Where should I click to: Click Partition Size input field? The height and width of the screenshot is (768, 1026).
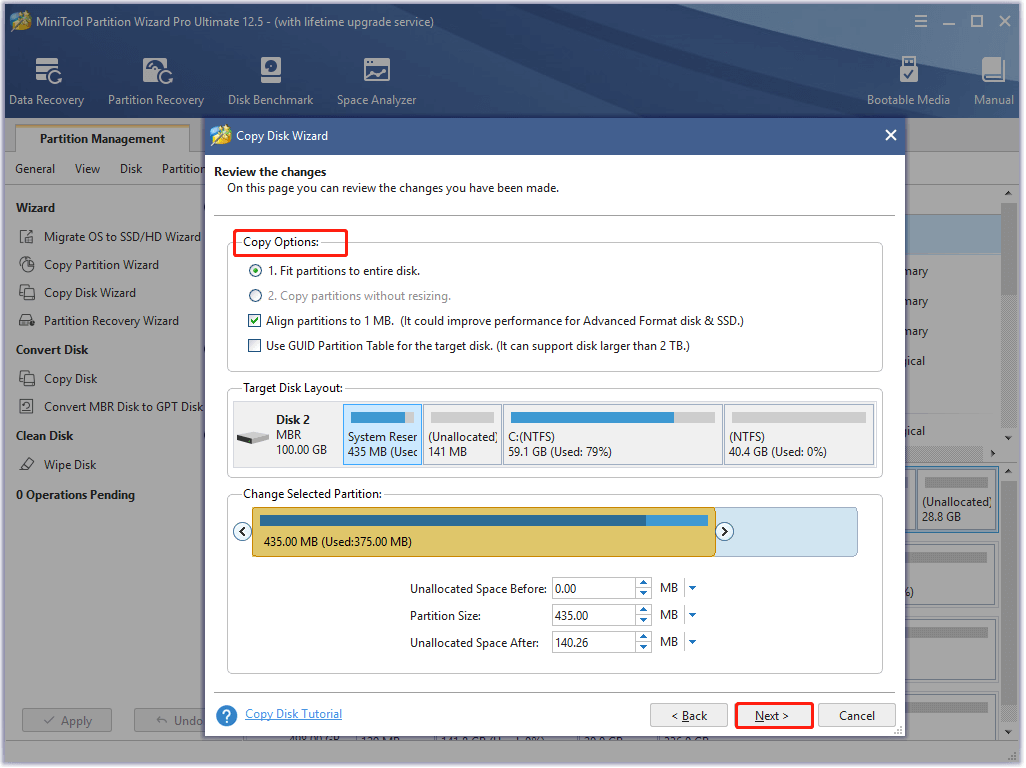[x=593, y=615]
